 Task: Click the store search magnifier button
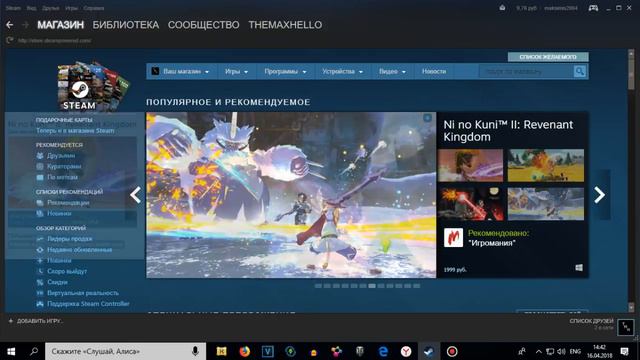pos(580,71)
